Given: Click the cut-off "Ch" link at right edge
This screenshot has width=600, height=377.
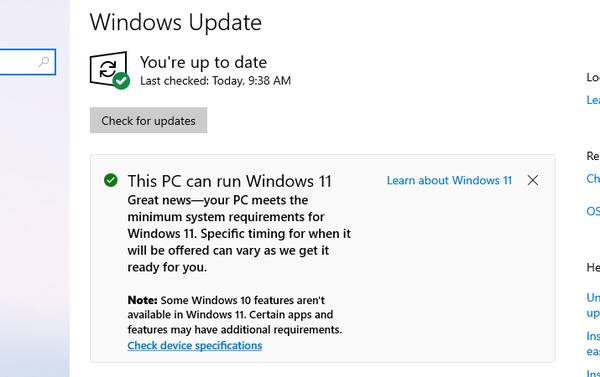Looking at the screenshot, I should click(593, 179).
